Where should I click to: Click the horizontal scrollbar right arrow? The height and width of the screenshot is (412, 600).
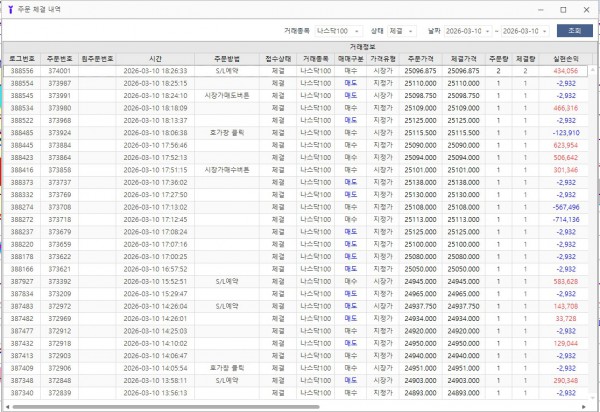tap(584, 407)
